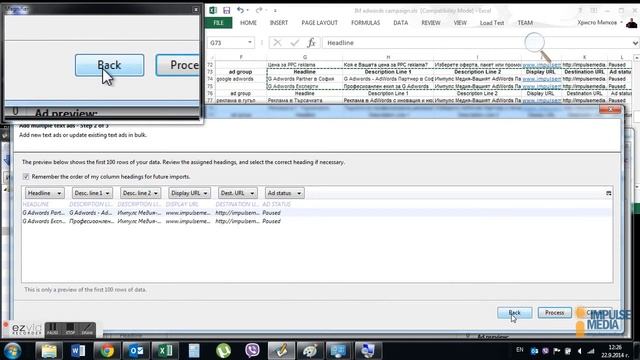The width and height of the screenshot is (640, 360).
Task: Open the Display URL column dropdown
Action: 189,193
